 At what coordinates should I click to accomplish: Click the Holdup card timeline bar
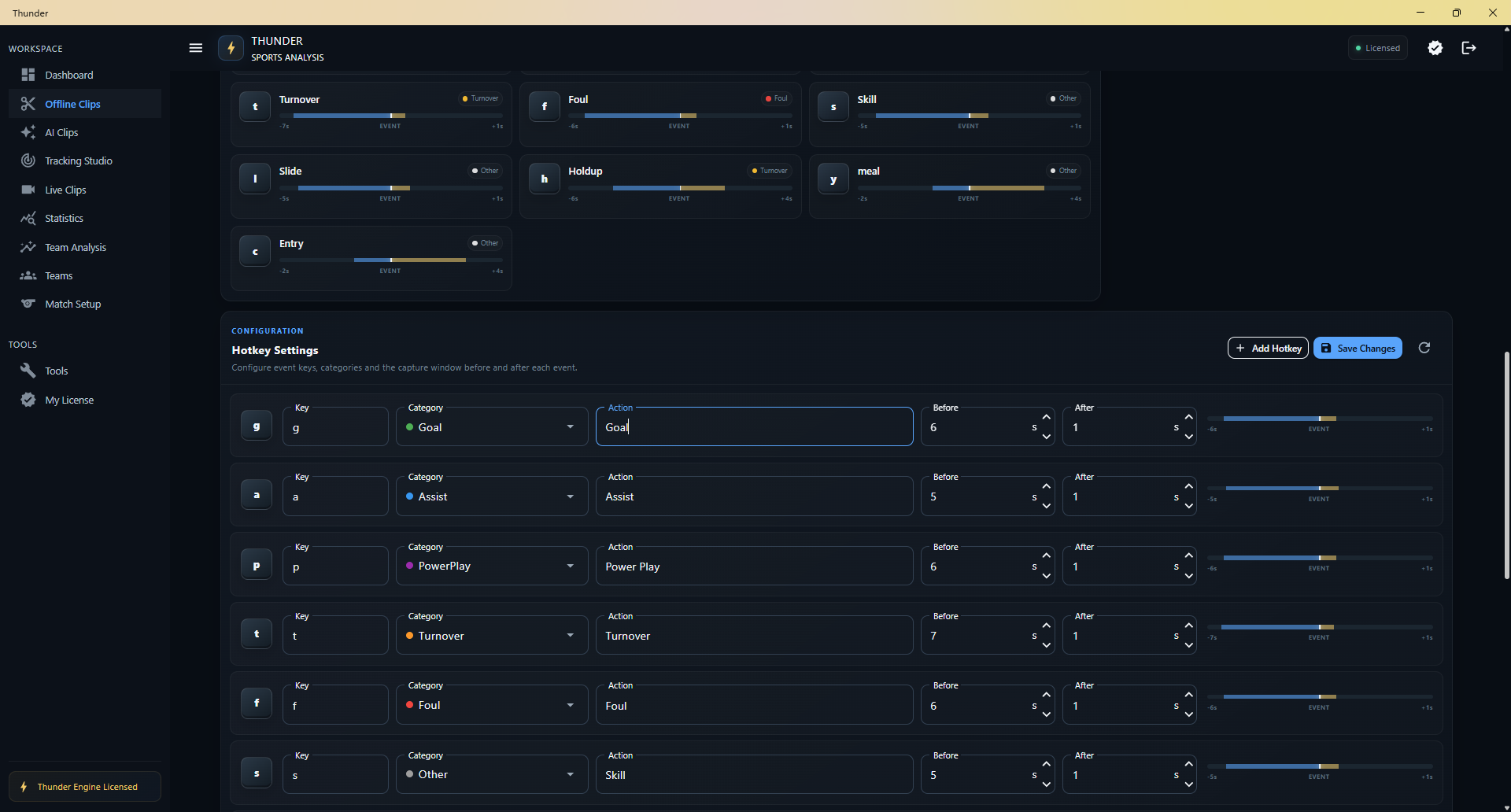680,188
